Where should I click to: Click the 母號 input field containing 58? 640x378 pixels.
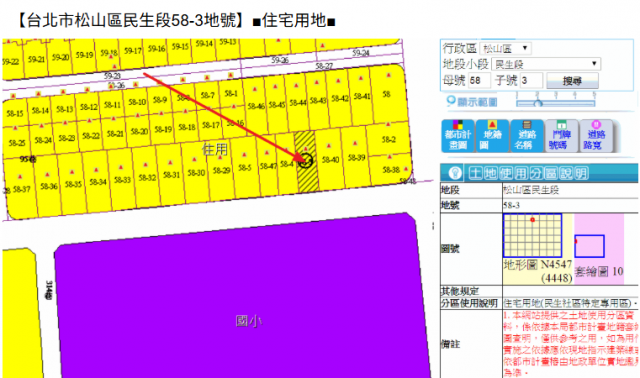(x=479, y=80)
